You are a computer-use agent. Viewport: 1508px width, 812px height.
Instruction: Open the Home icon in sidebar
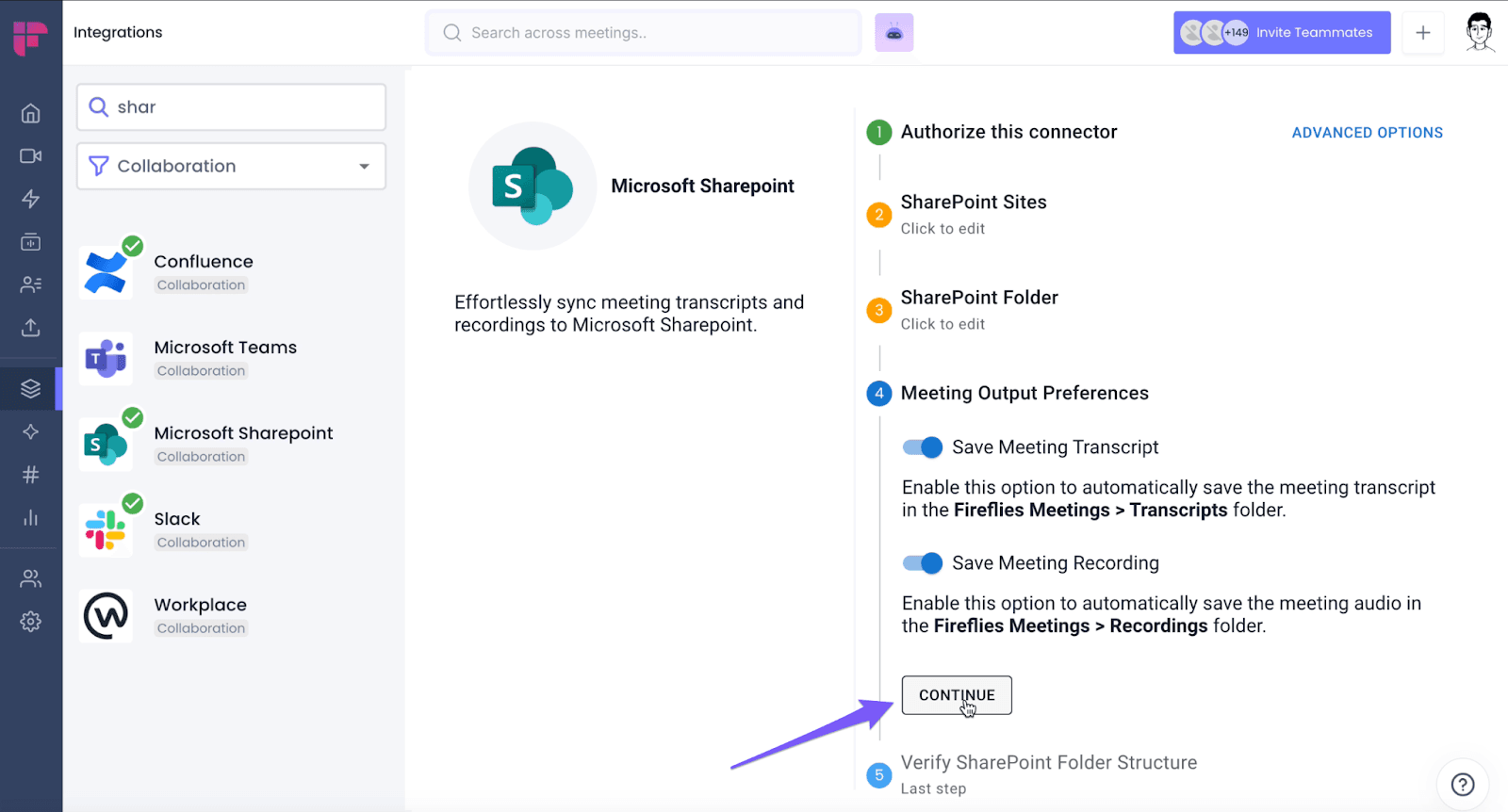coord(31,113)
